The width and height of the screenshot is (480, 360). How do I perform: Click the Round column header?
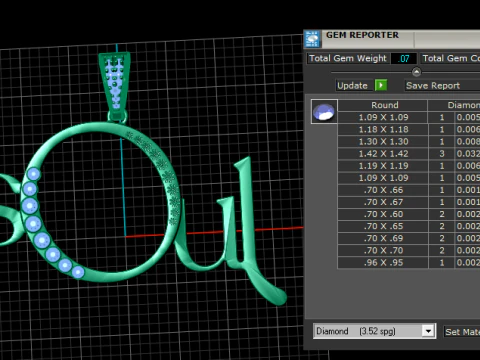pyautogui.click(x=385, y=105)
